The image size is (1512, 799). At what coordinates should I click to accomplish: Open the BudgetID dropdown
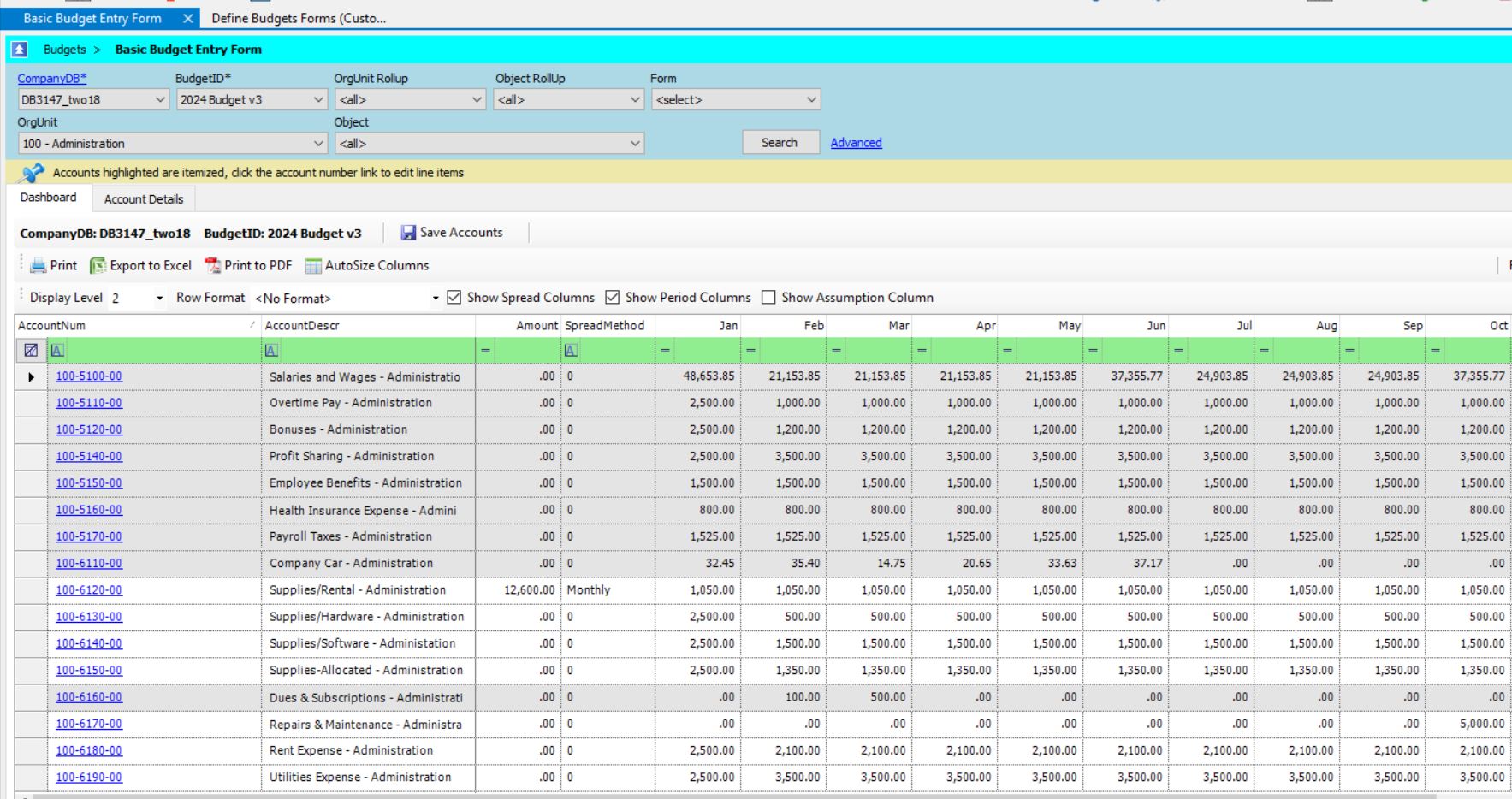coord(318,100)
